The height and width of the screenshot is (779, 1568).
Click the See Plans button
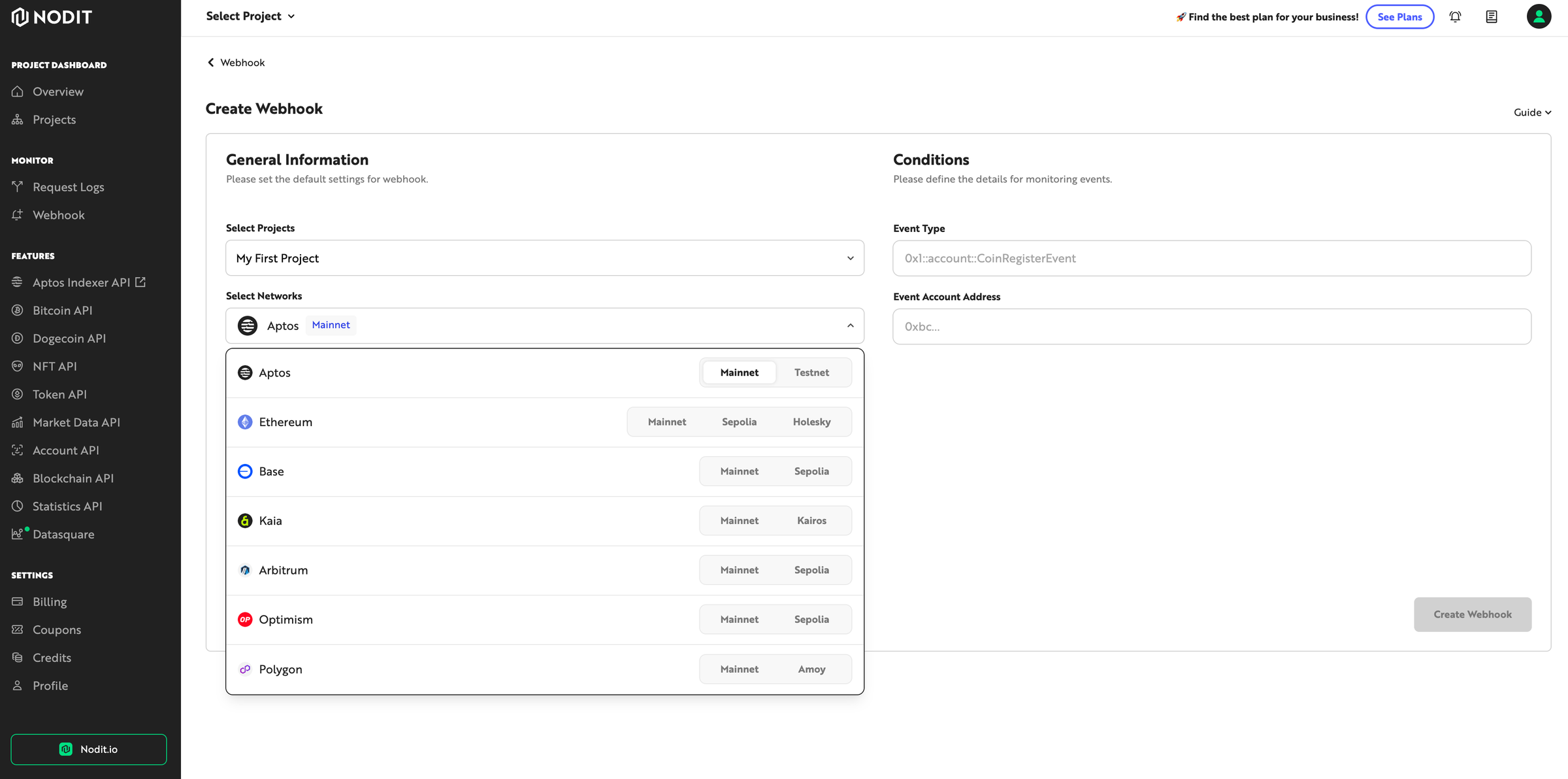[1399, 16]
